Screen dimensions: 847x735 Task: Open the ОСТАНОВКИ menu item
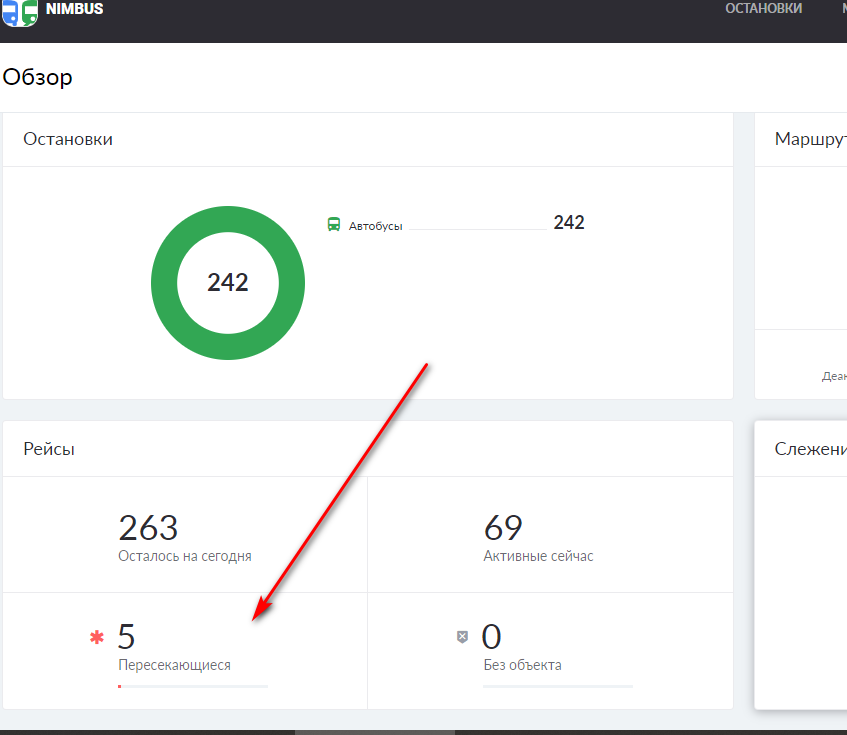coord(764,9)
